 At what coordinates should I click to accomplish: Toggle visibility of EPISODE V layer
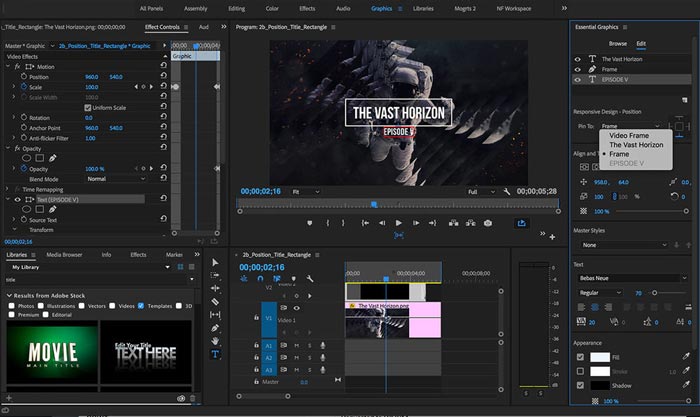click(x=578, y=79)
